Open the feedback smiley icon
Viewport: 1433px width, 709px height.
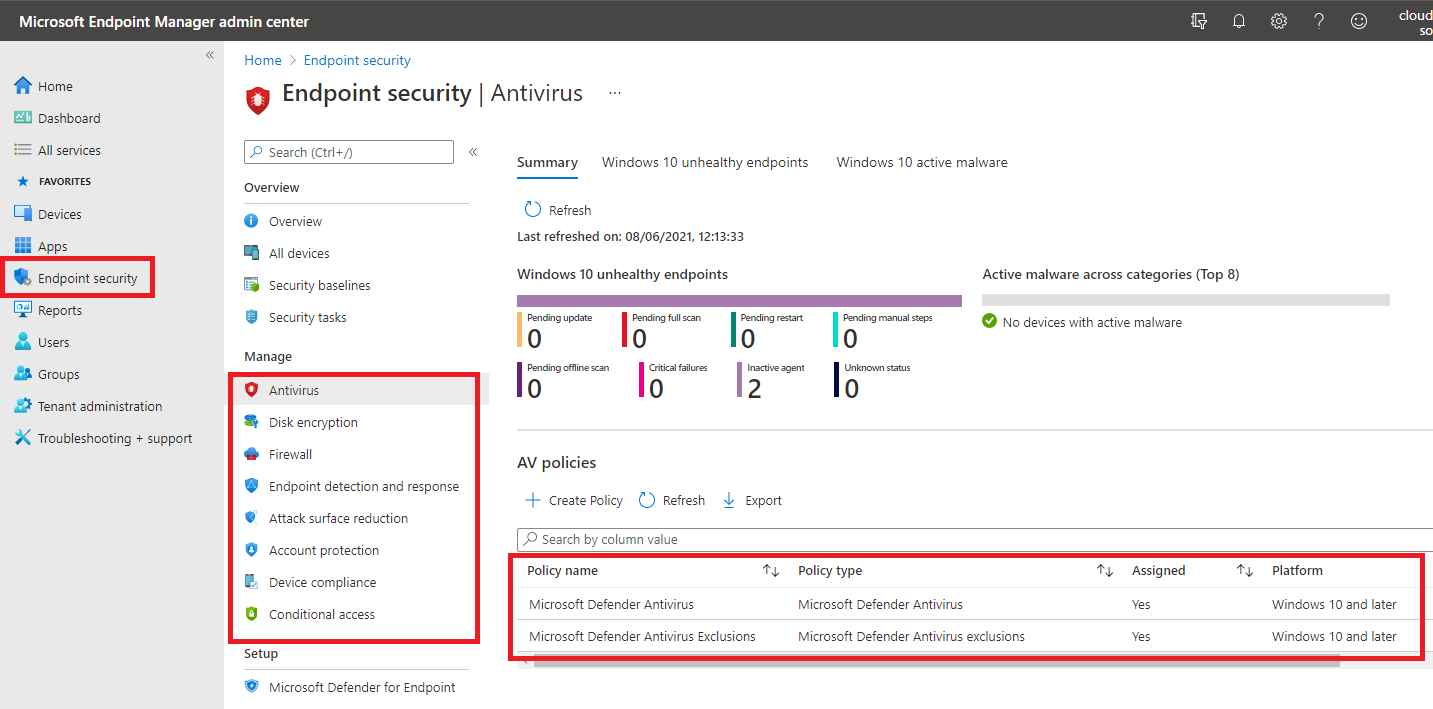click(1358, 21)
